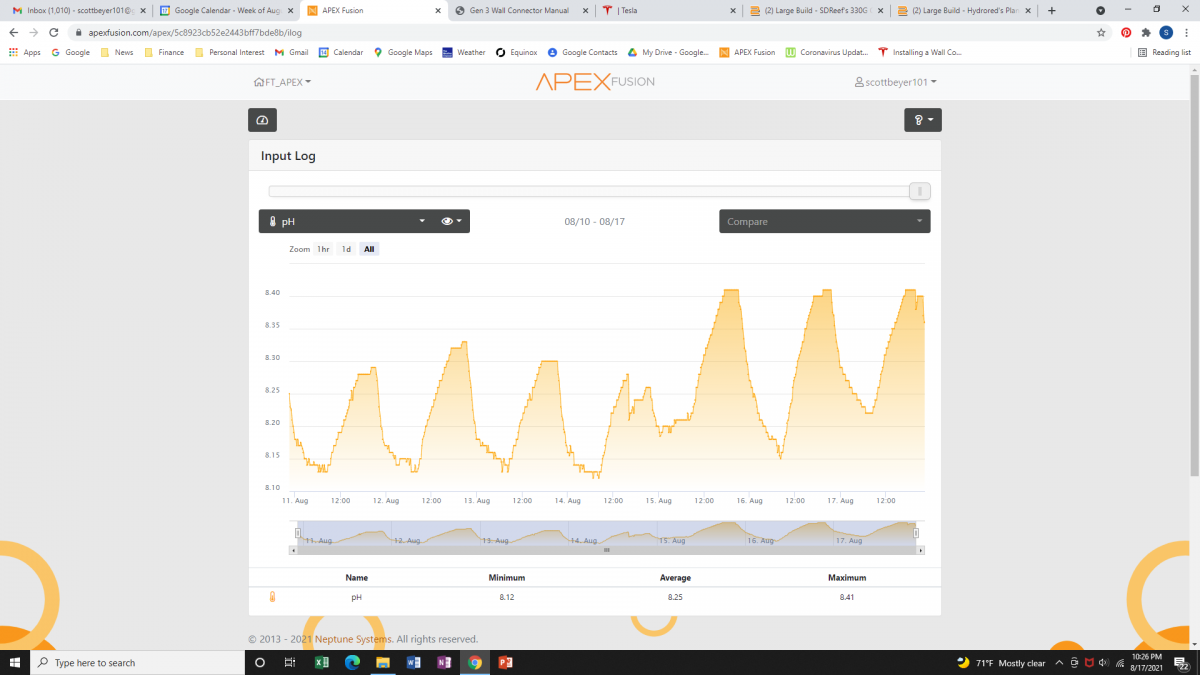The image size is (1200, 675).
Task: Open the help question-mark dropdown
Action: coord(922,120)
